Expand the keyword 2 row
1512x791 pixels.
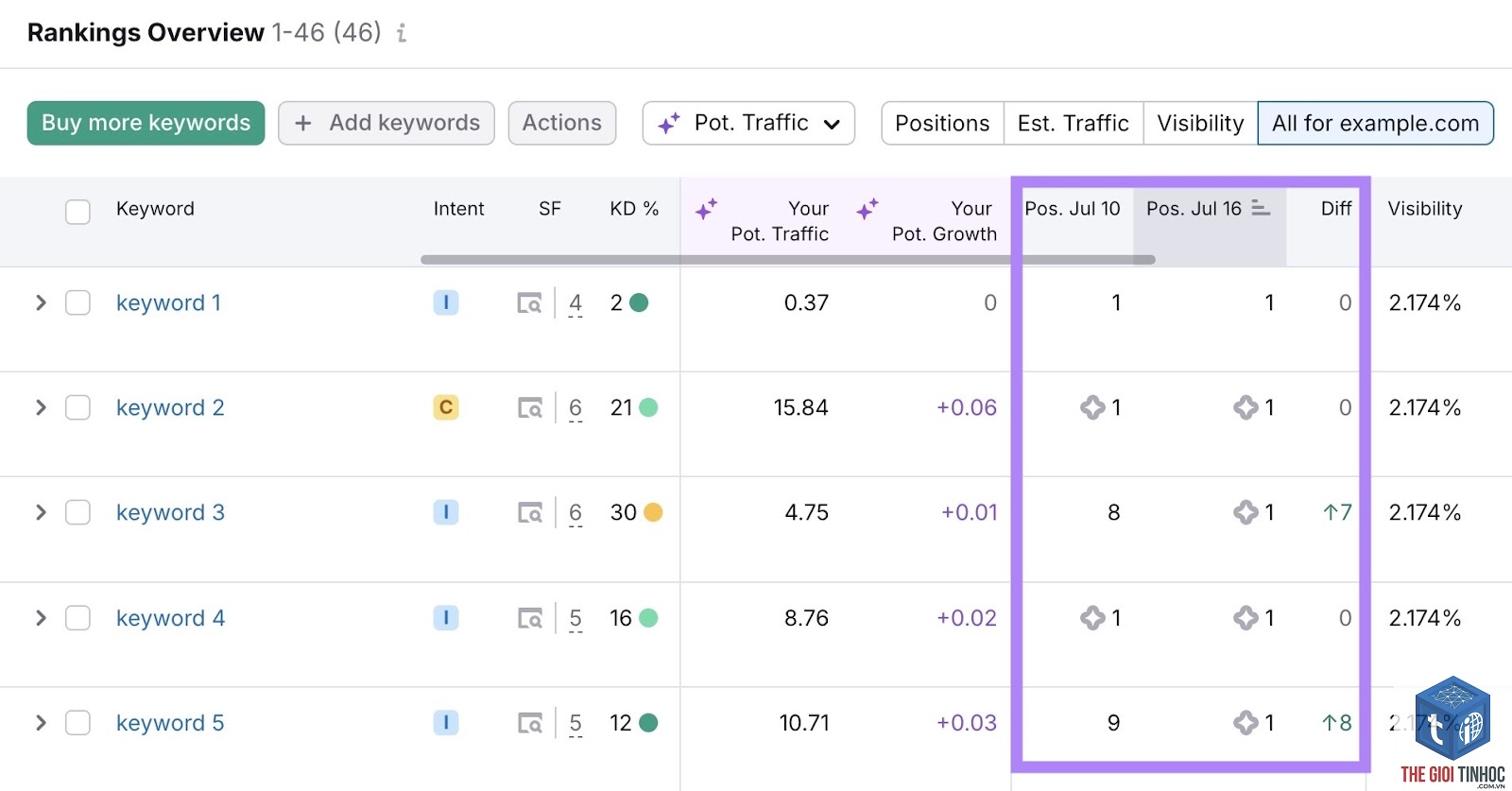click(x=41, y=407)
